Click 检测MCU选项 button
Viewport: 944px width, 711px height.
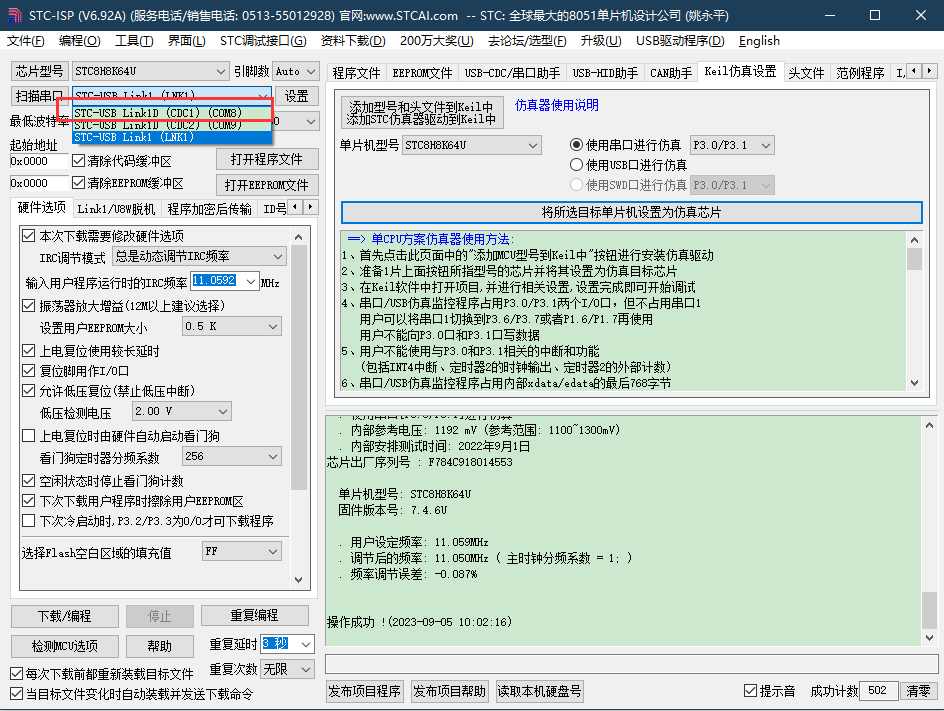[x=64, y=646]
